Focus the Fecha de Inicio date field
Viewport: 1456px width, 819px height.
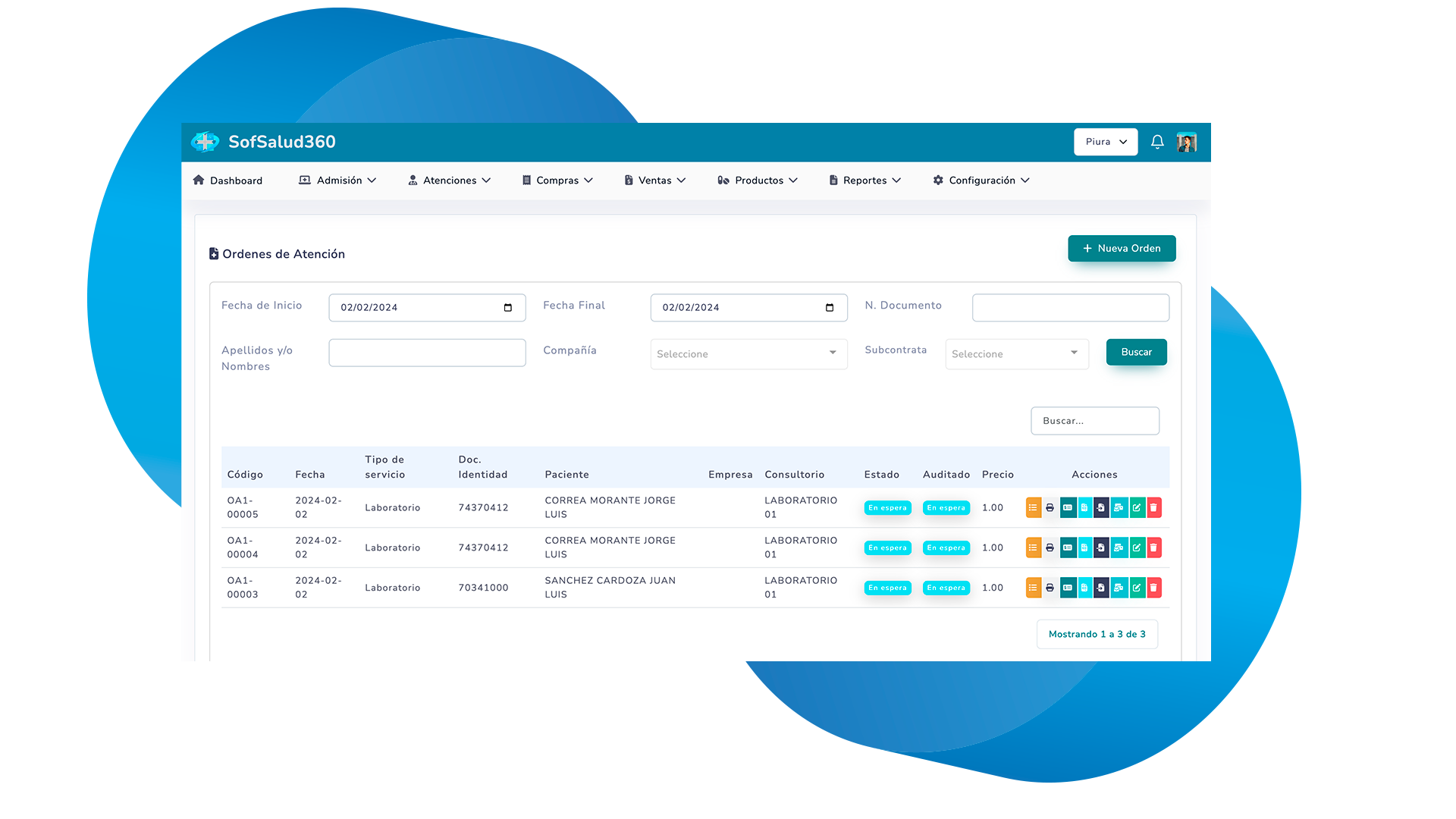point(427,308)
